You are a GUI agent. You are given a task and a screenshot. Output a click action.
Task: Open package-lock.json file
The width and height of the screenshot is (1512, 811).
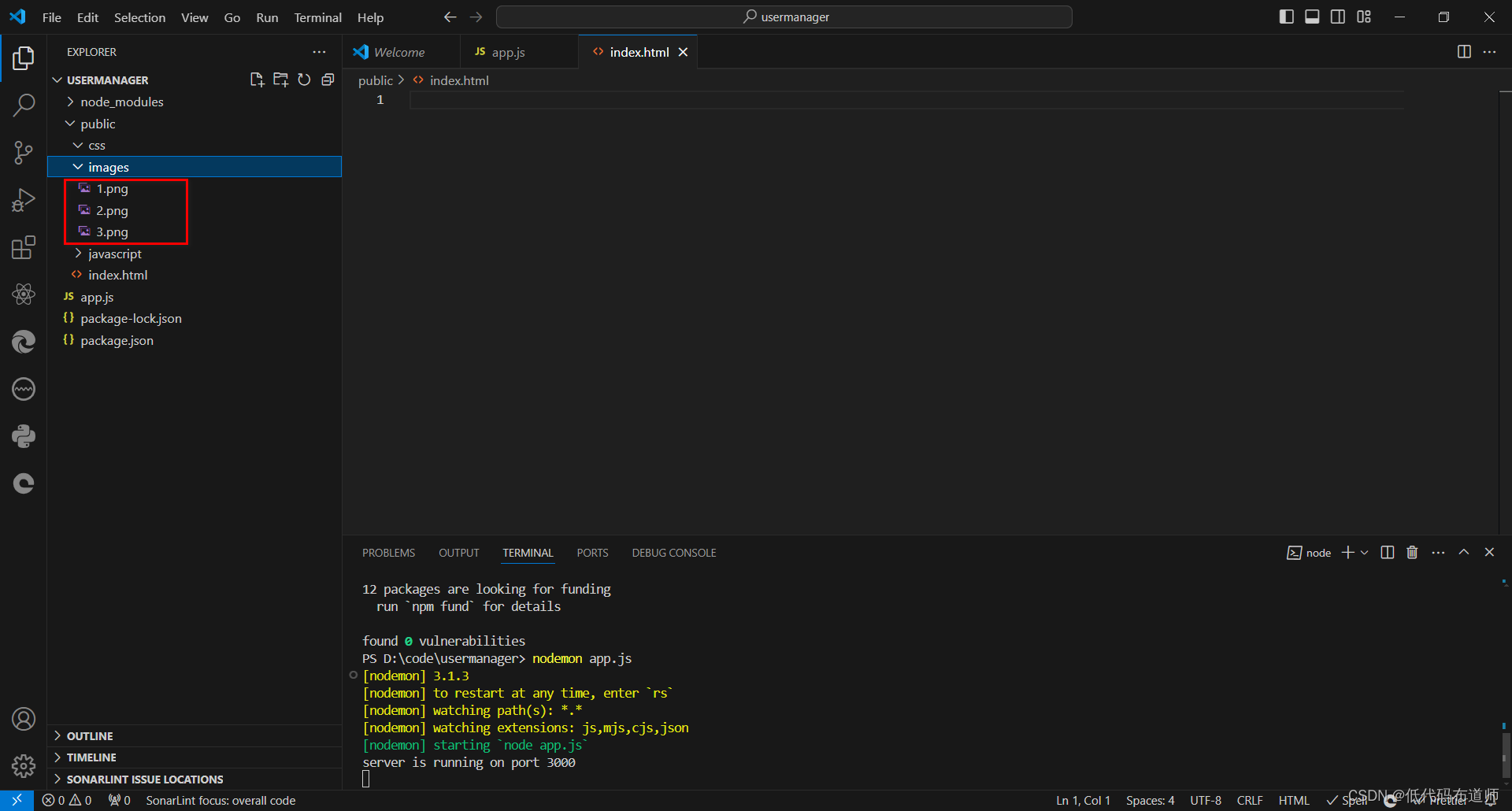click(131, 319)
